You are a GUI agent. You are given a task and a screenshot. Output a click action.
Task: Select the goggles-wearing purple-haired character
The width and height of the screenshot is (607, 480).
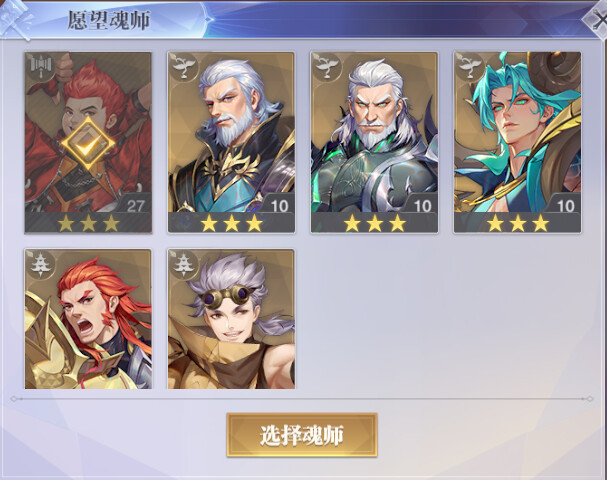pos(231,319)
